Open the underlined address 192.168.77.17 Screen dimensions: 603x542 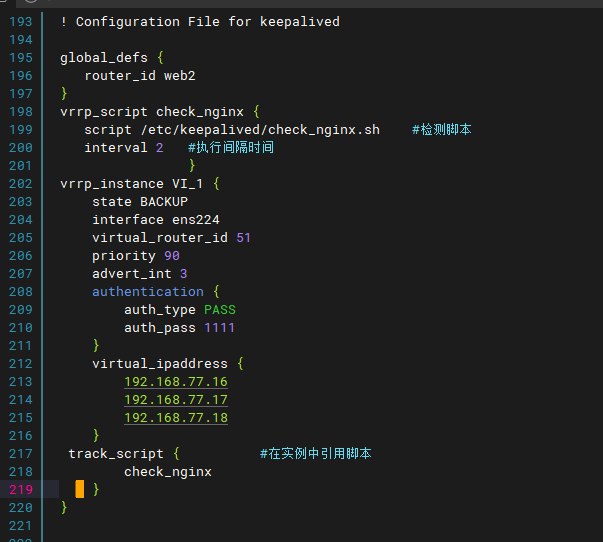176,400
